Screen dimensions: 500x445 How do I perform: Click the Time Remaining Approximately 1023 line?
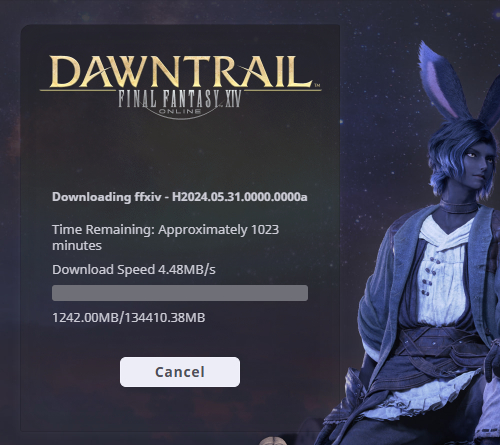[x=166, y=230]
